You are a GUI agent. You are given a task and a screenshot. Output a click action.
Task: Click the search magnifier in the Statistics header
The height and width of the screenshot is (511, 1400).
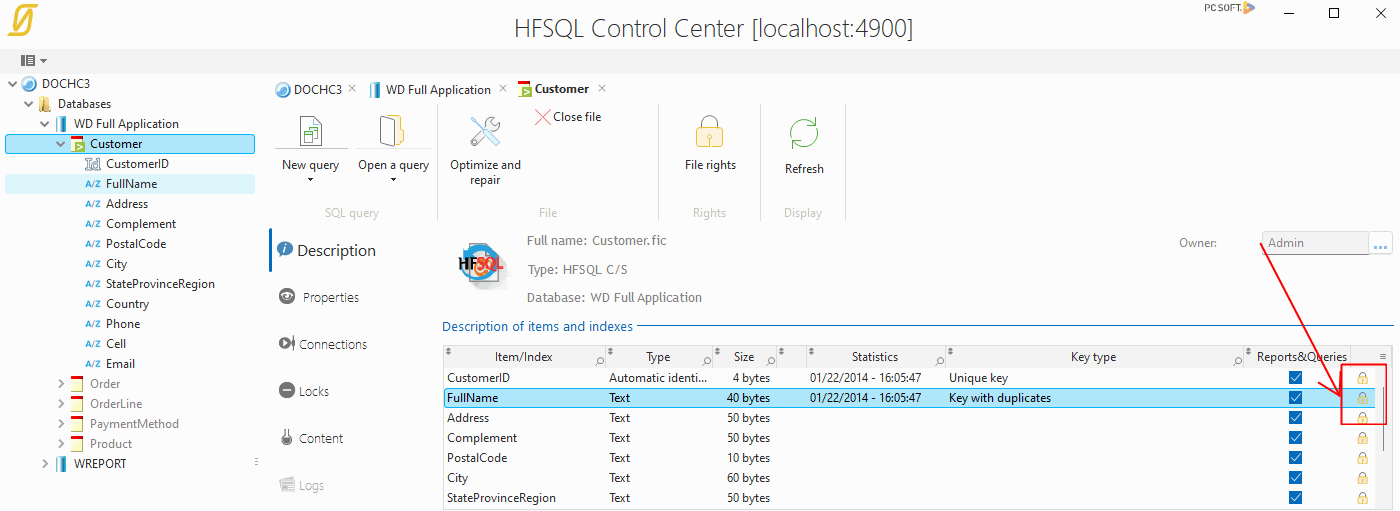pos(940,360)
